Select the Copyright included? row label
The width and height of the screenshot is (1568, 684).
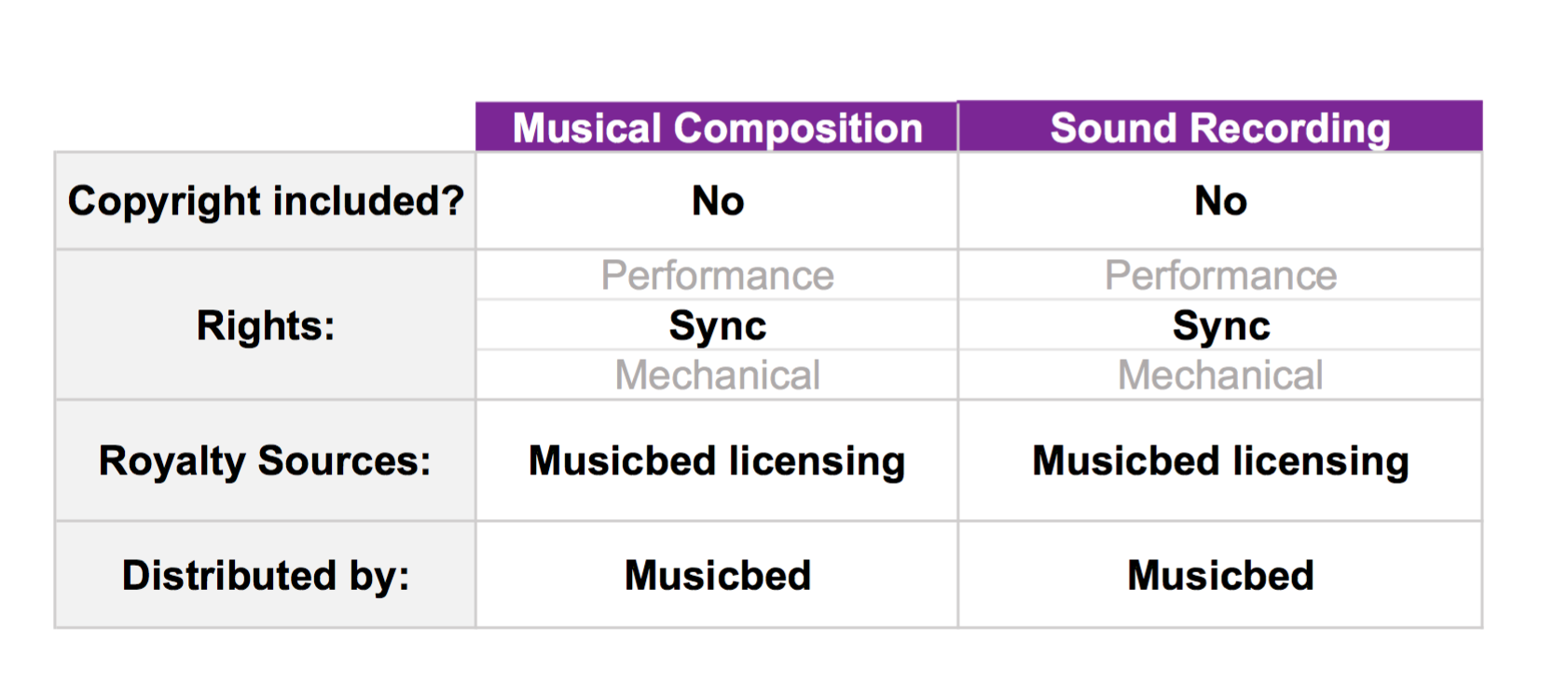(266, 201)
